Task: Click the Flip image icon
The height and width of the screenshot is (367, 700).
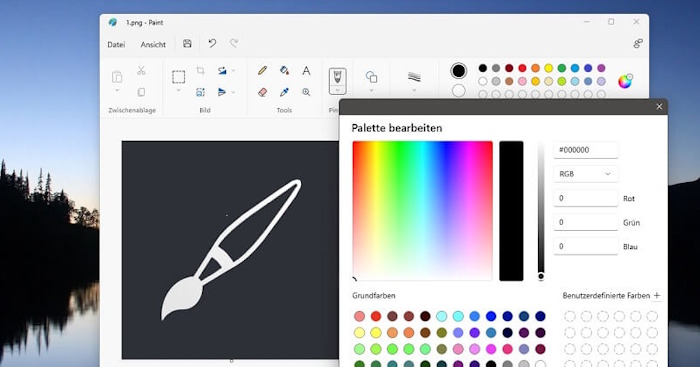Action: 222,92
